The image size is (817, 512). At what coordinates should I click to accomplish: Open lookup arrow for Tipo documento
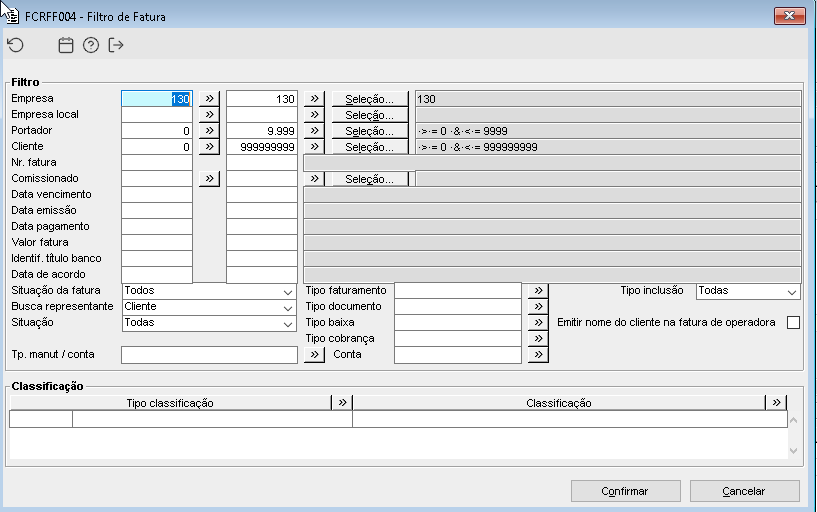point(538,307)
